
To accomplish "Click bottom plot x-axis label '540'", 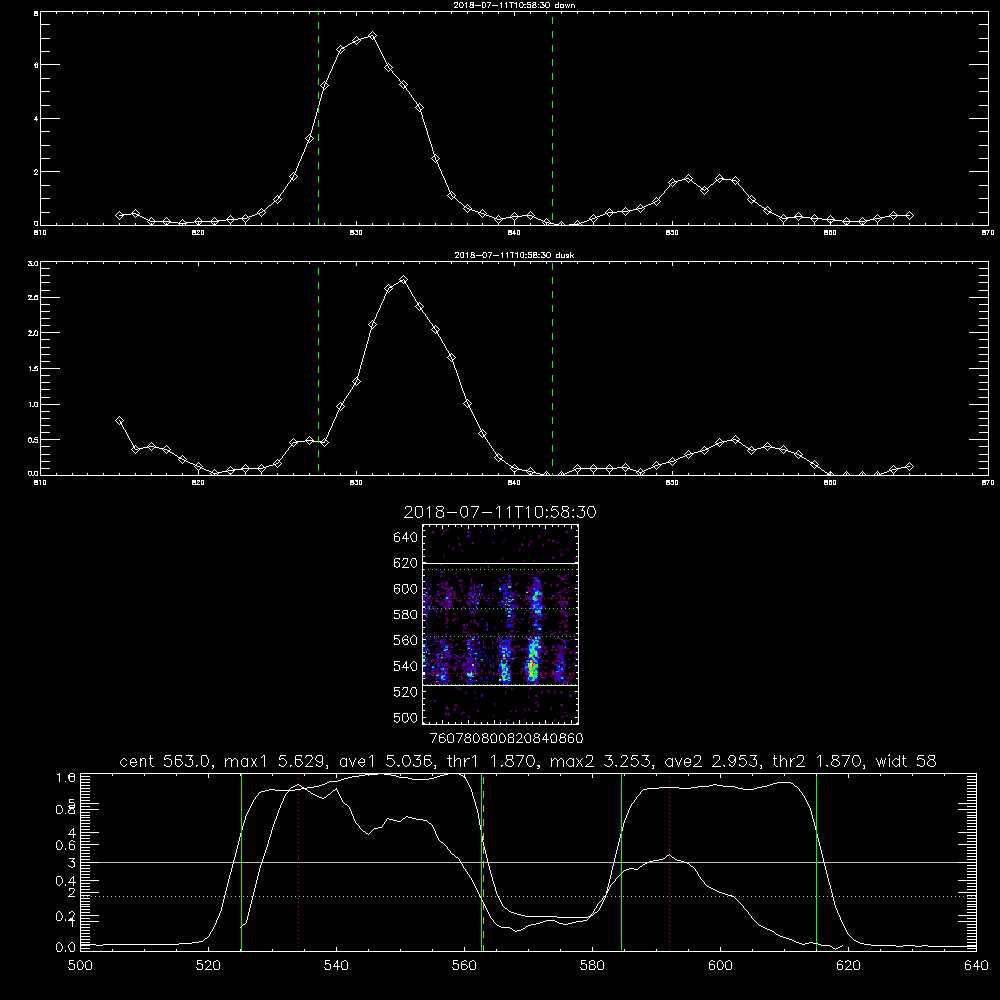I will 336,966.
